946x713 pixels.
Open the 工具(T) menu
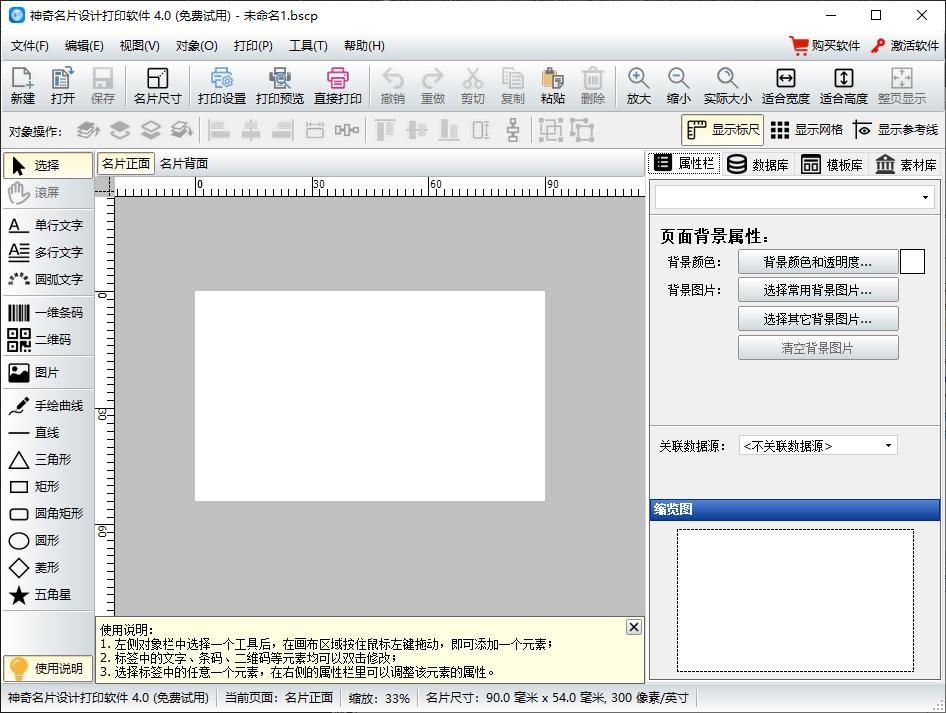pyautogui.click(x=308, y=46)
